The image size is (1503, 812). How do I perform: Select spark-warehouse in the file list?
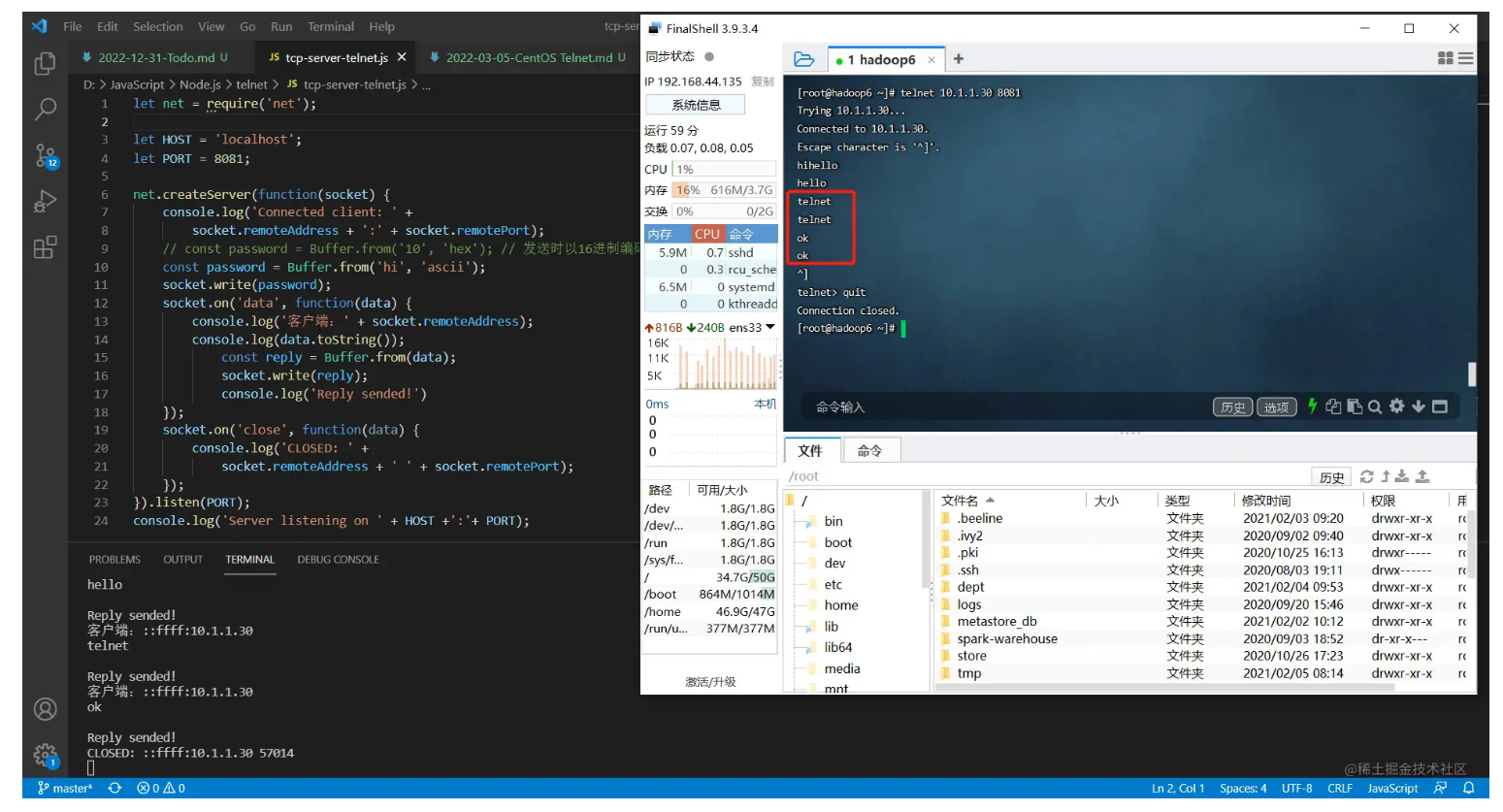coord(1007,639)
